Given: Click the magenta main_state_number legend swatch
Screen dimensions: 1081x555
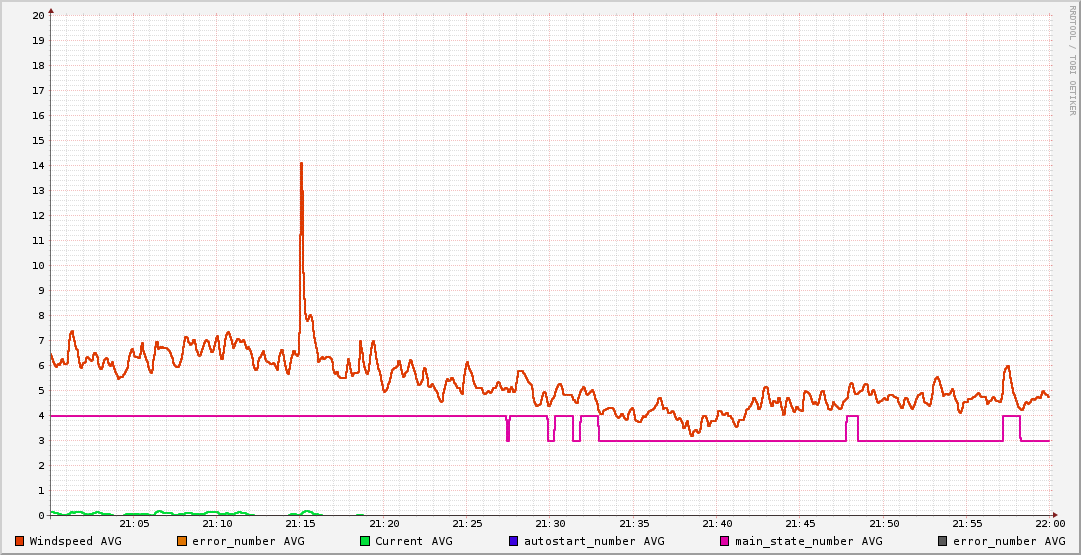Looking at the screenshot, I should point(724,541).
